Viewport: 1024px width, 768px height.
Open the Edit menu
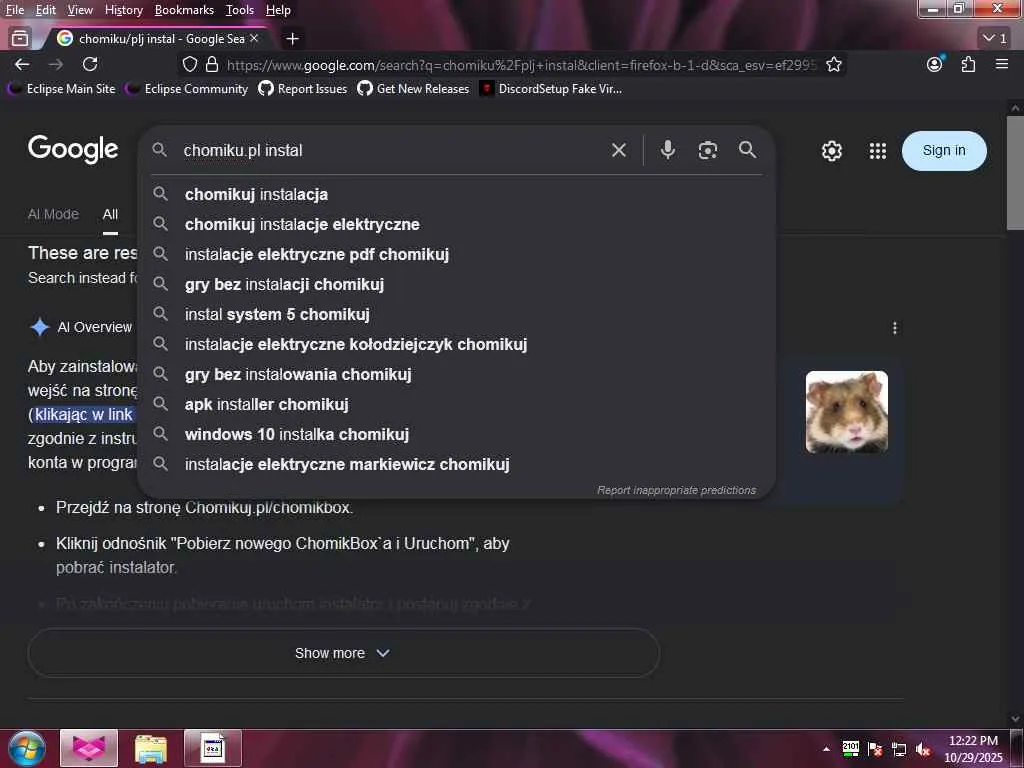[x=46, y=10]
